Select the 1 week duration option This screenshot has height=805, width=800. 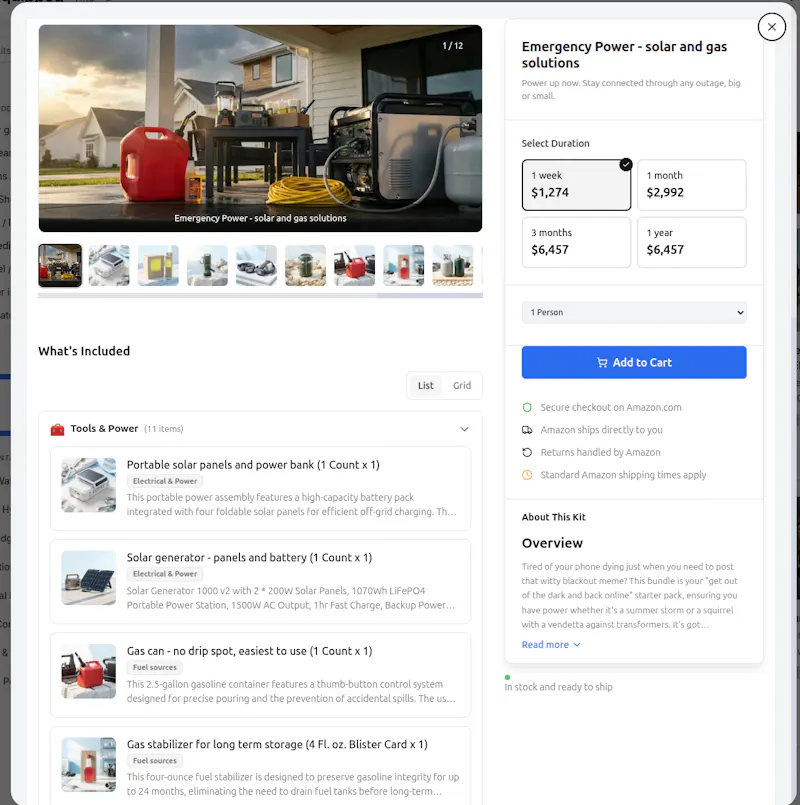576,185
